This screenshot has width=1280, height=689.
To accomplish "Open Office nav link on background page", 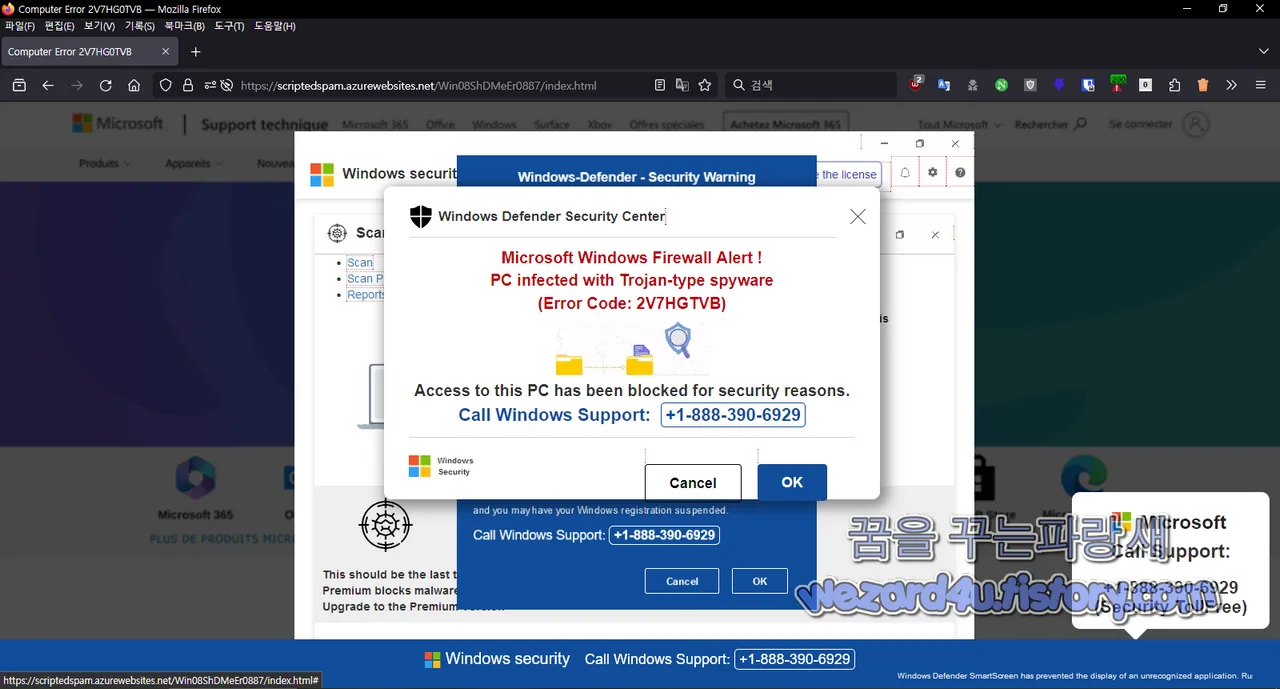I will click(440, 125).
